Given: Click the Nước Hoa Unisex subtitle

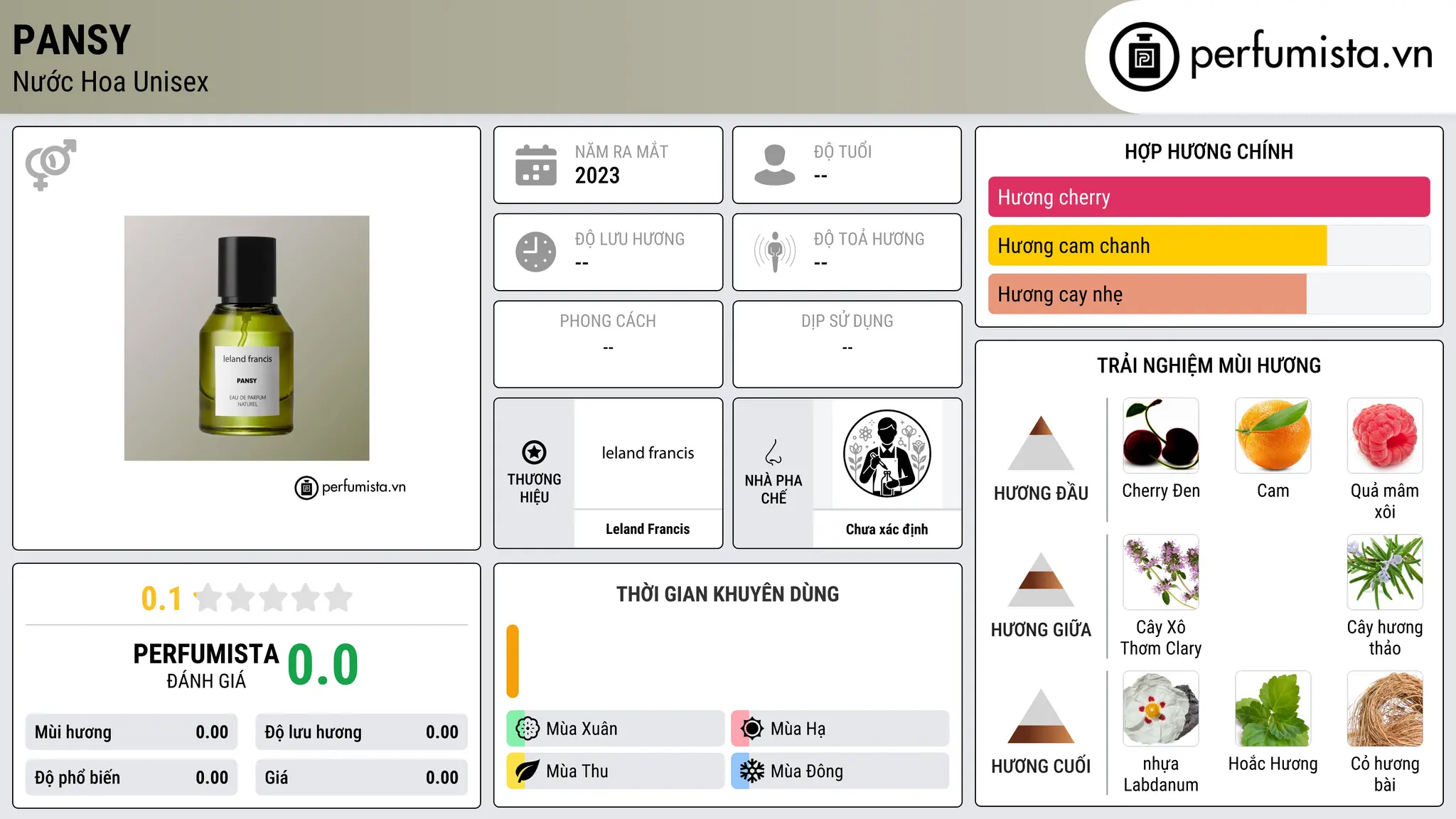Looking at the screenshot, I should tap(111, 82).
